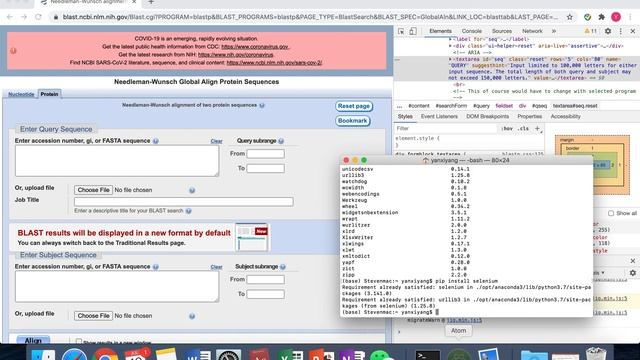Viewport: 640px width, 360px height.
Task: Open the Chrome extensions puzzle icon
Action: (601, 17)
